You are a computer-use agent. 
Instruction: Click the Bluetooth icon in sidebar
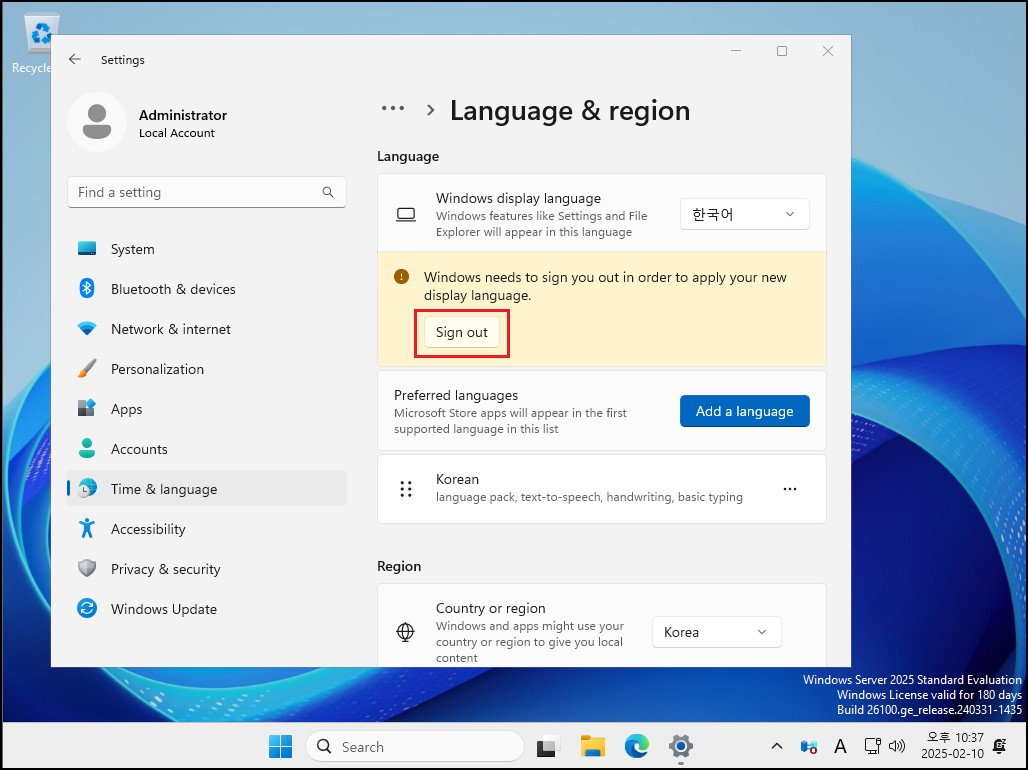coord(87,289)
